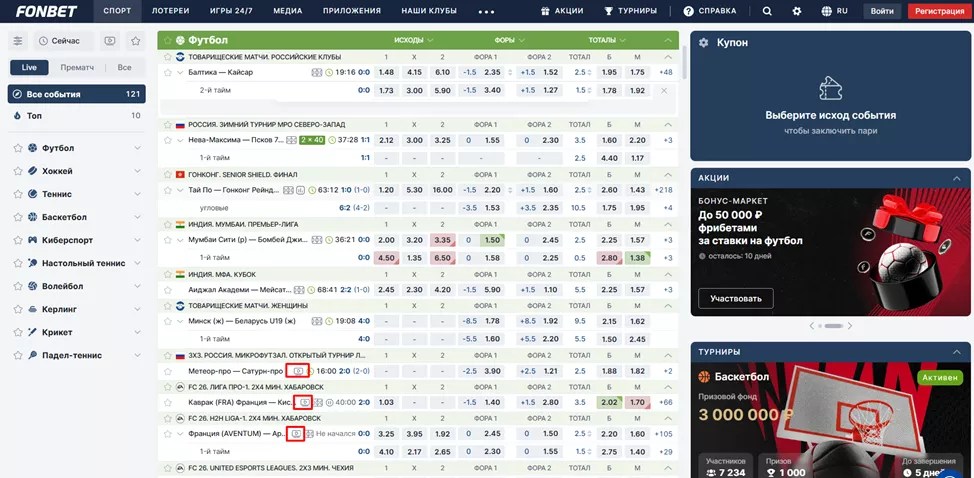Open site search magnifier icon
Viewport: 974px width, 478px height.
[x=767, y=11]
